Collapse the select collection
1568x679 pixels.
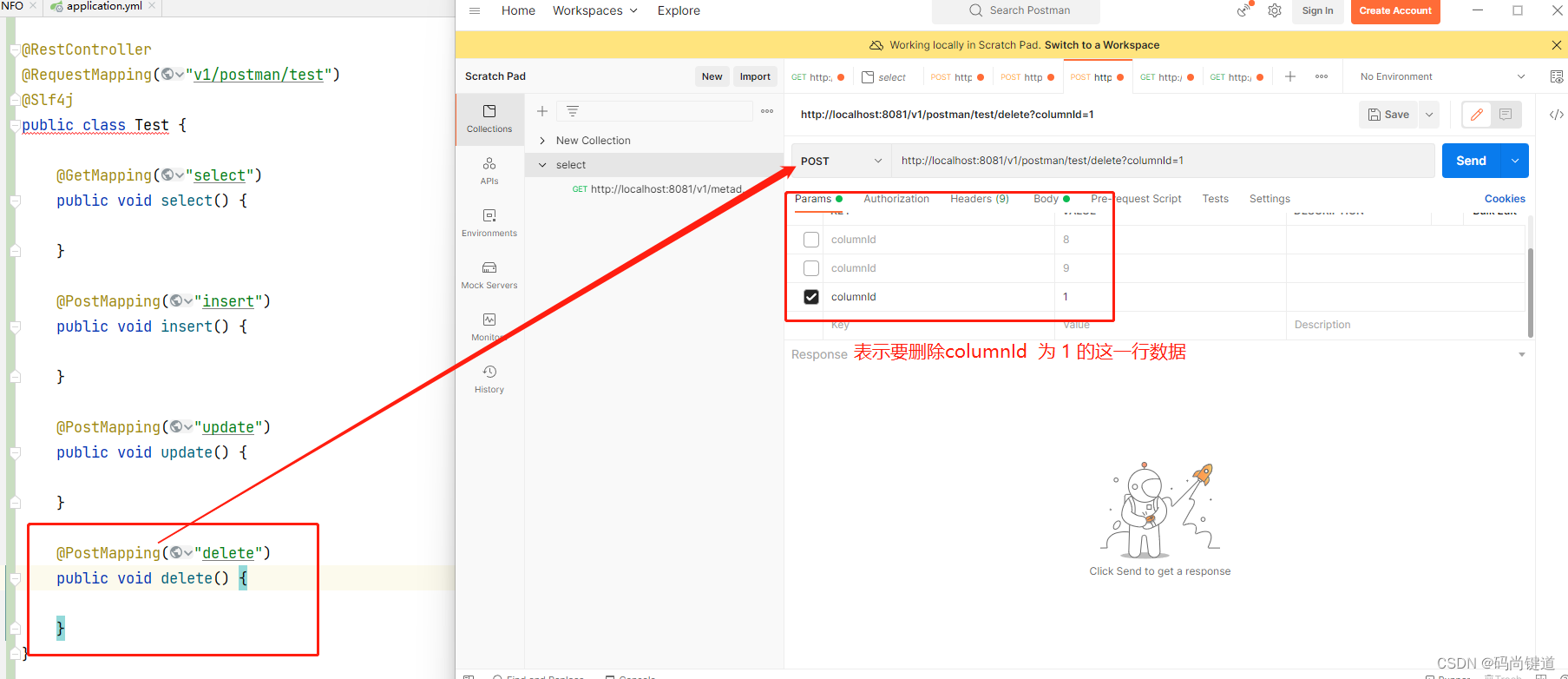click(542, 165)
